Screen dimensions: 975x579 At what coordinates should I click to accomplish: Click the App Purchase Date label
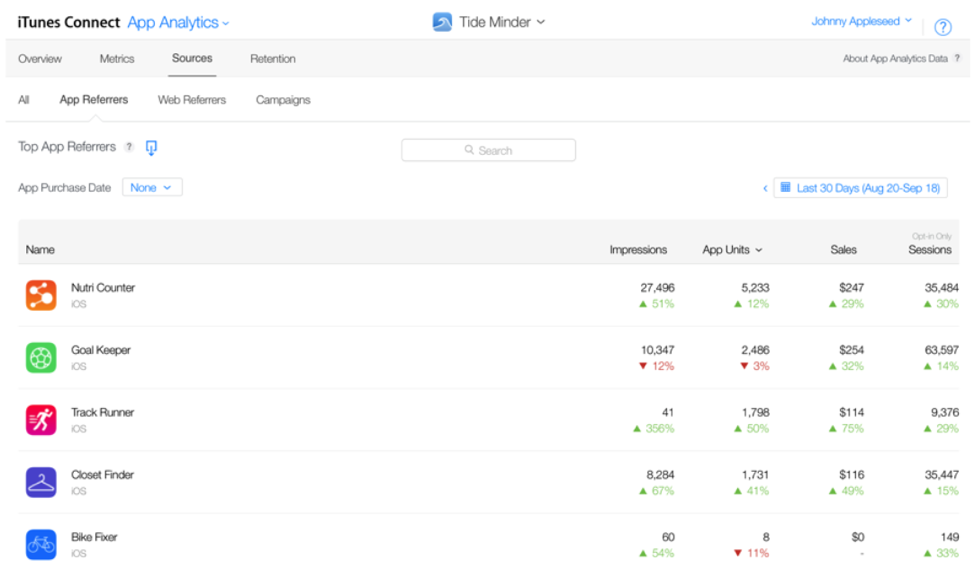pos(64,187)
